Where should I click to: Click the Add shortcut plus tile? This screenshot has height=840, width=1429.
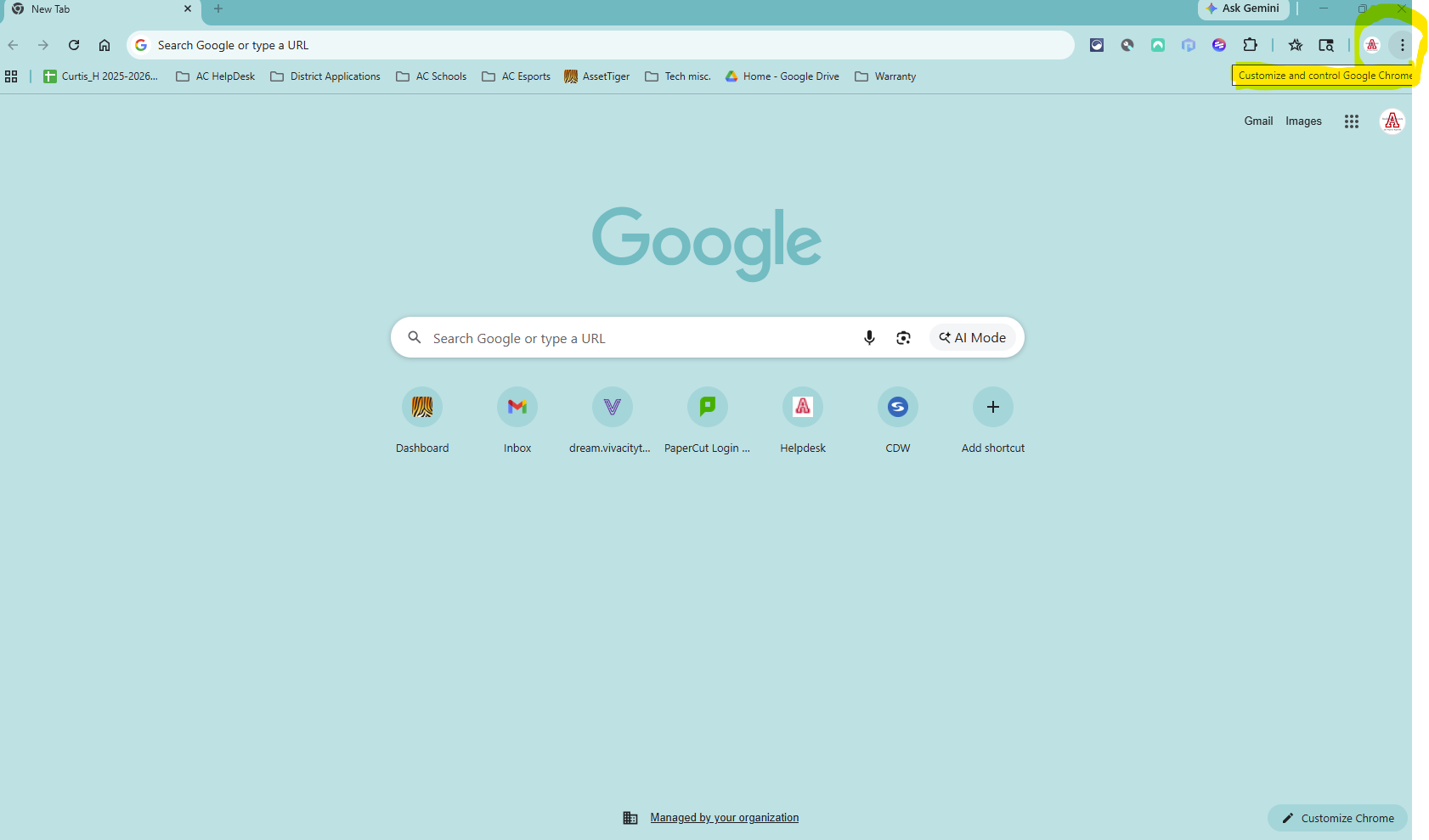pos(993,421)
